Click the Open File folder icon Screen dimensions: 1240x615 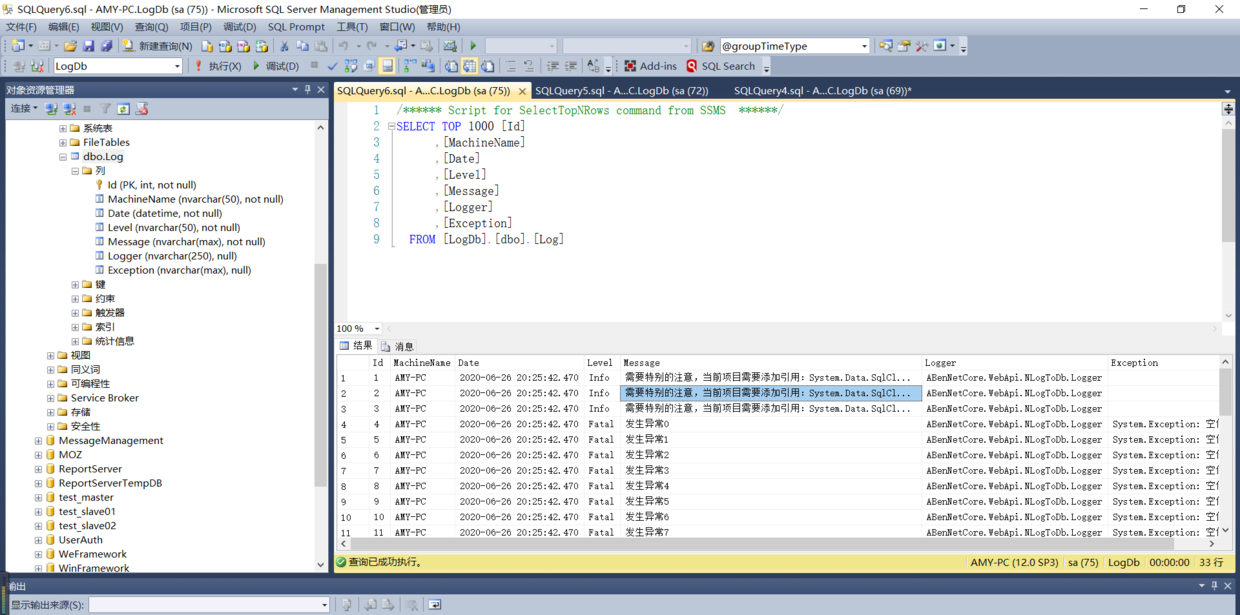[x=70, y=46]
